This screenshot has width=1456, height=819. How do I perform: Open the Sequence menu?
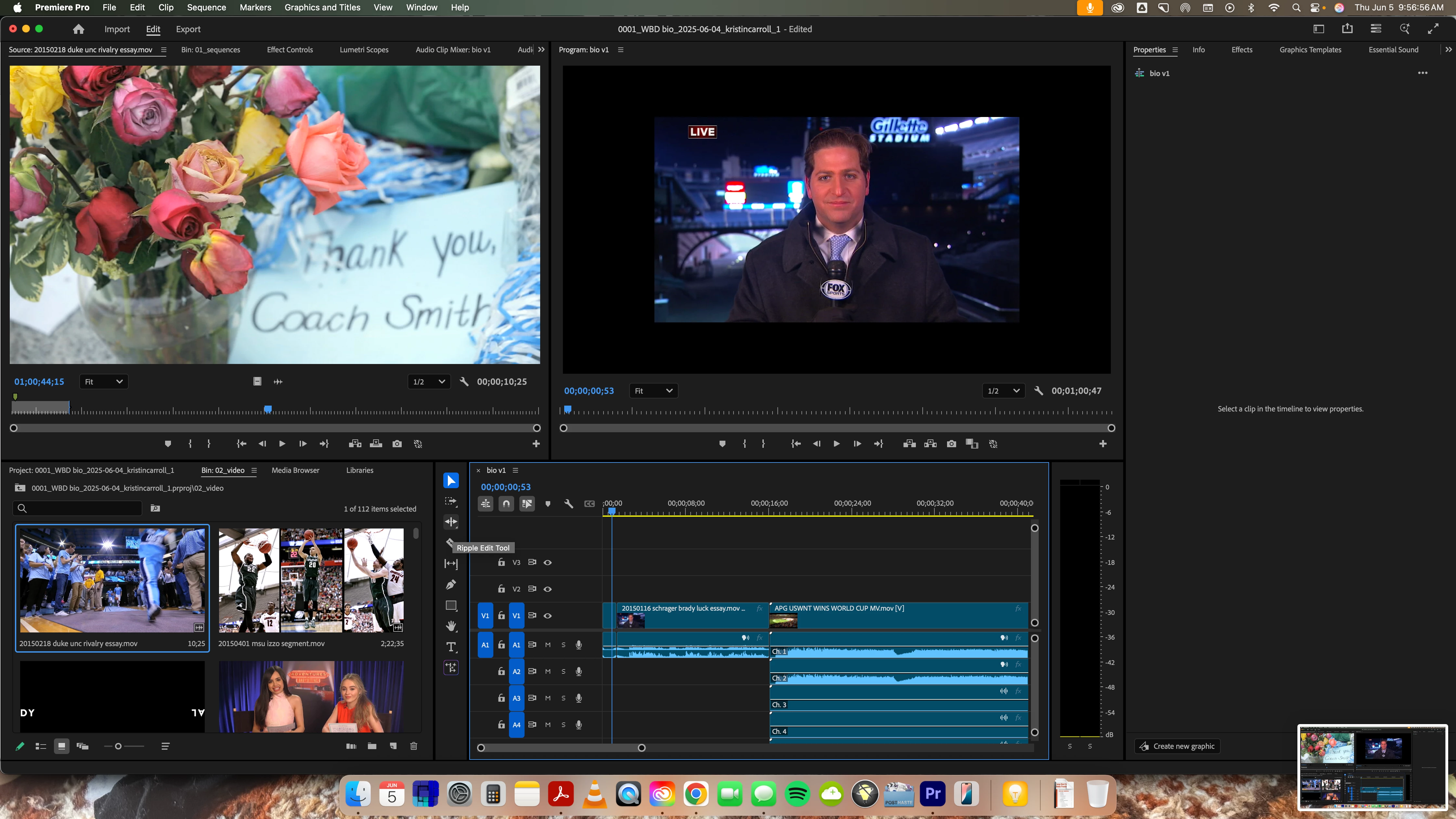pyautogui.click(x=206, y=7)
